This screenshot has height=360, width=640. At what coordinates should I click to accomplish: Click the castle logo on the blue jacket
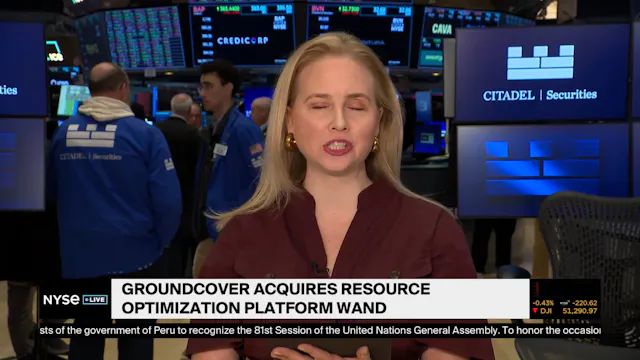pyautogui.click(x=91, y=136)
